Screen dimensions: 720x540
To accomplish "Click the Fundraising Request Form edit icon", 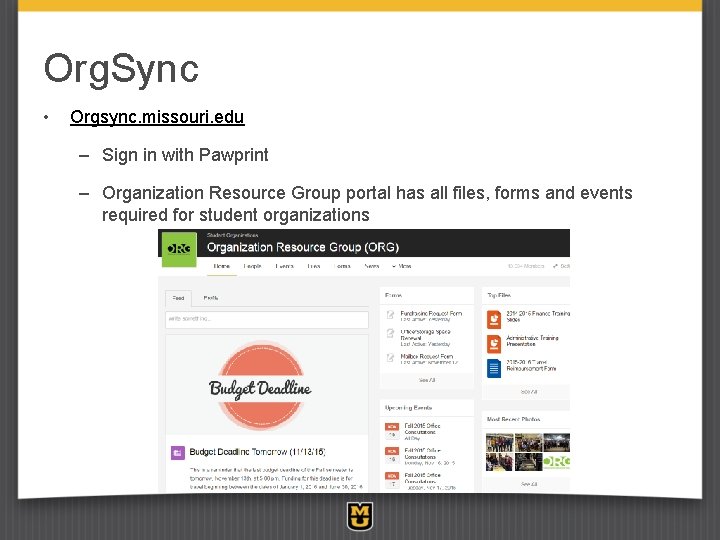I will (x=390, y=315).
